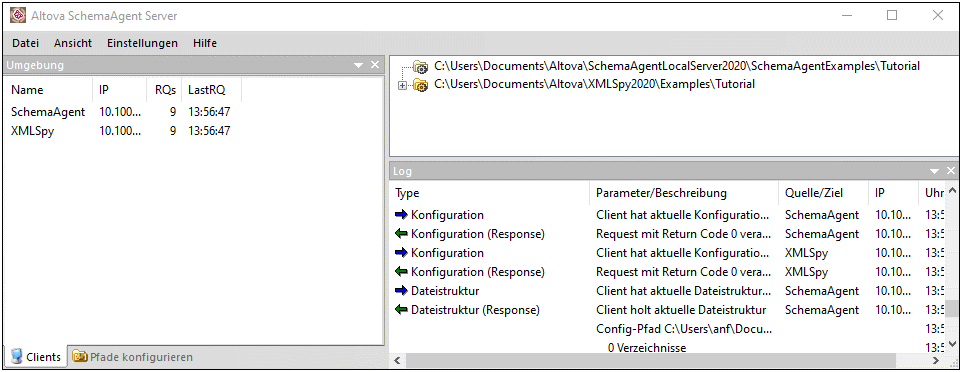
Task: Maximize the Altova SchemaAgent Server window
Action: click(892, 15)
